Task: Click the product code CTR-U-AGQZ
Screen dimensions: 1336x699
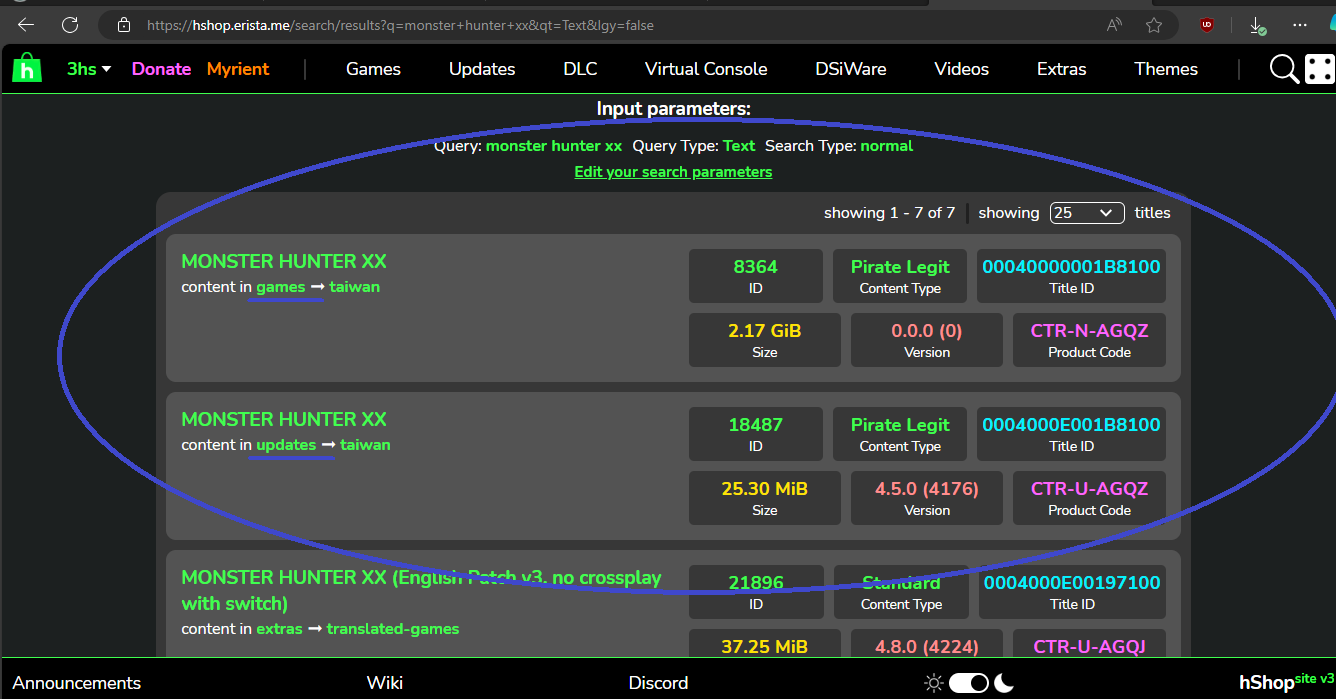Action: tap(1089, 489)
